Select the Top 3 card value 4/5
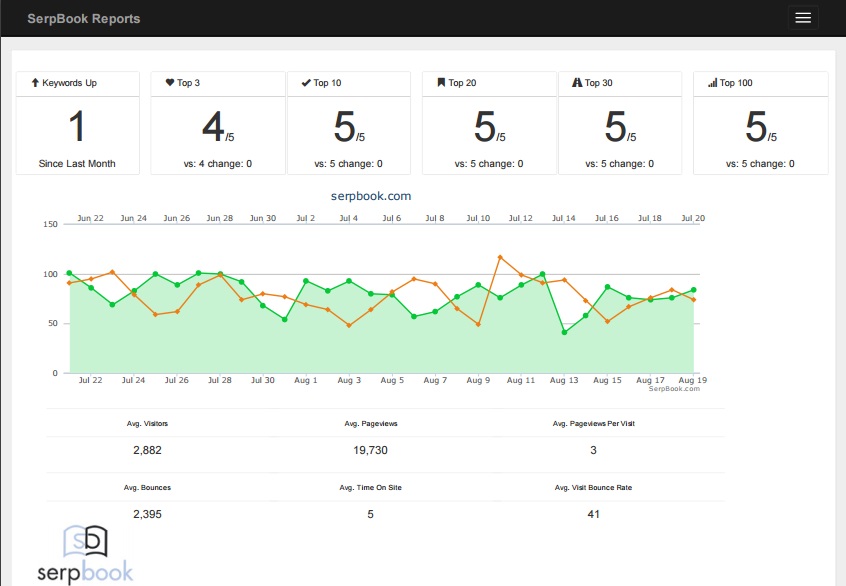 218,127
